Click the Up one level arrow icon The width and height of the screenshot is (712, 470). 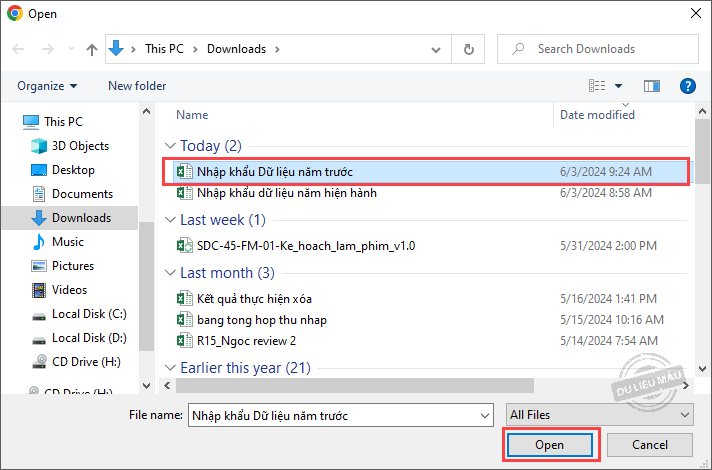click(92, 49)
